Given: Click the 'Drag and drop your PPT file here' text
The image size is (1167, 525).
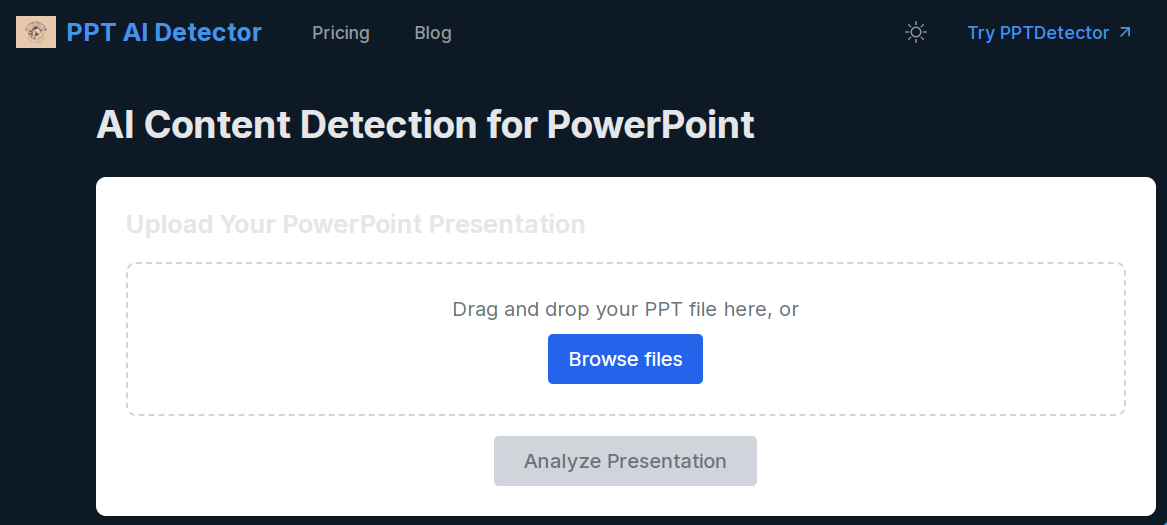Looking at the screenshot, I should [625, 309].
